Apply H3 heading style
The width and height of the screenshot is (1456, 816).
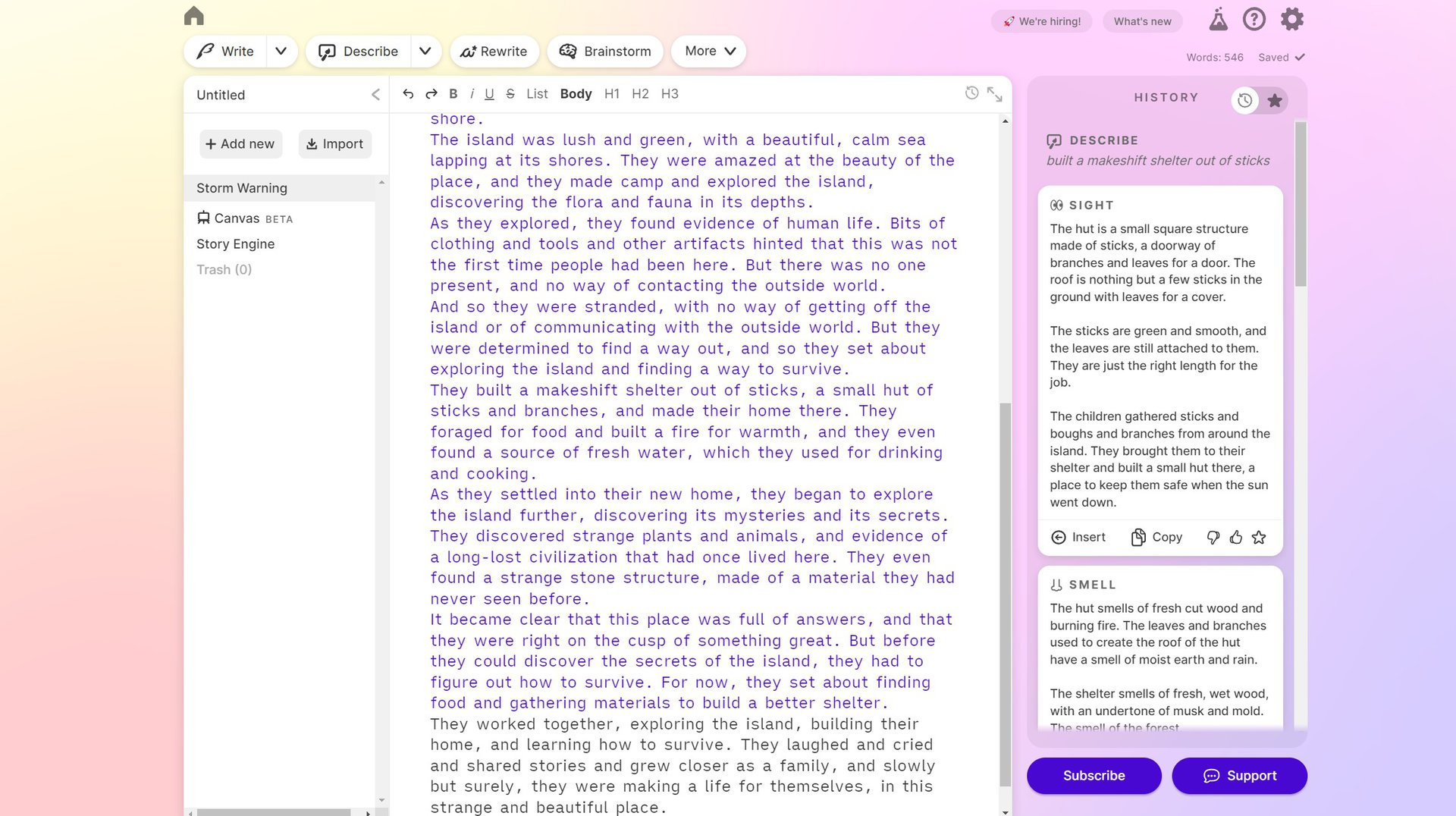(x=670, y=94)
